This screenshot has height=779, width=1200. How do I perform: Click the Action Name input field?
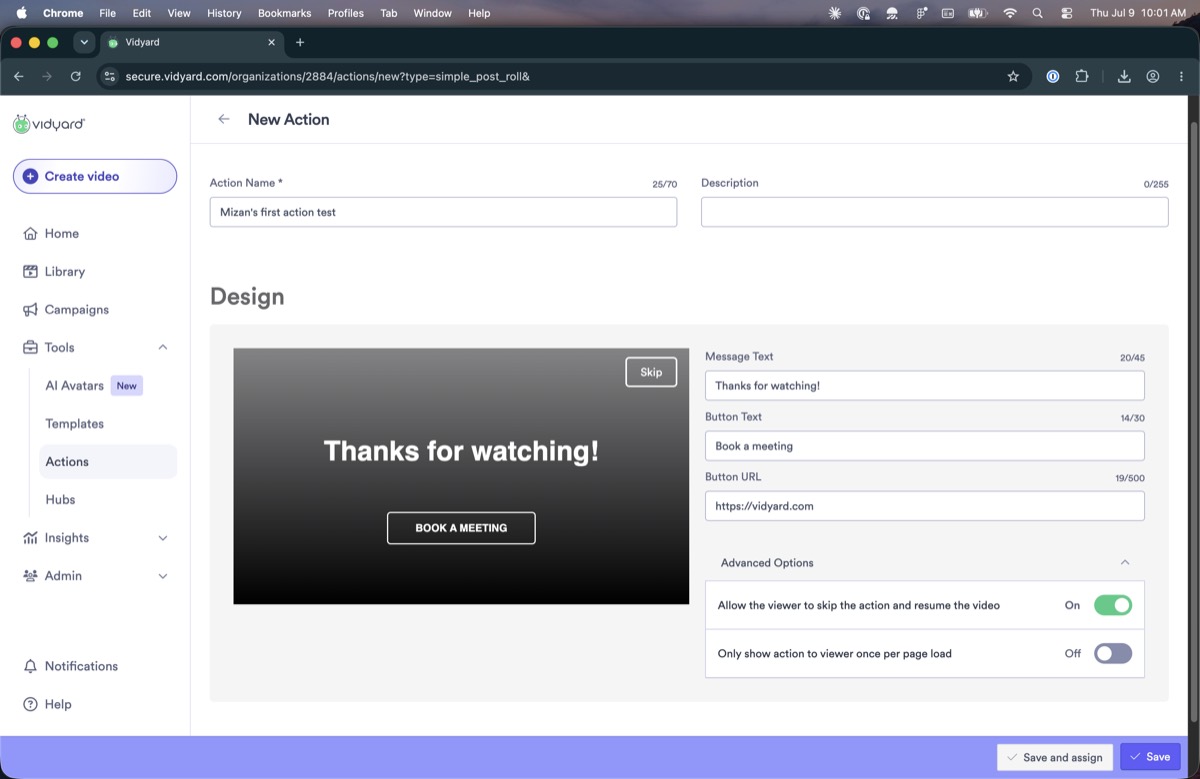(x=443, y=212)
